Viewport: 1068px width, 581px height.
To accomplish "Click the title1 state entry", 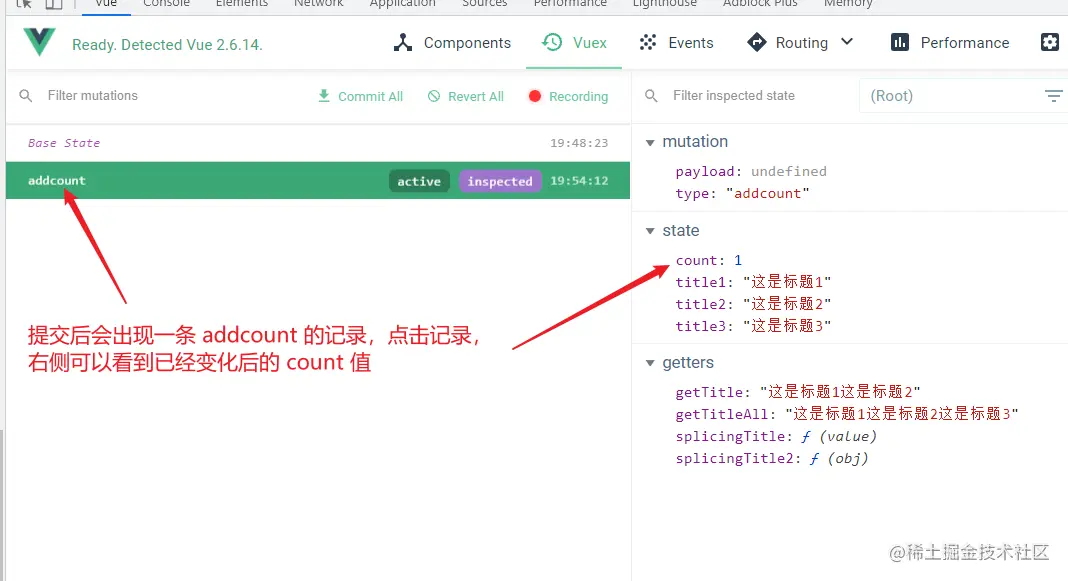I will pos(753,282).
